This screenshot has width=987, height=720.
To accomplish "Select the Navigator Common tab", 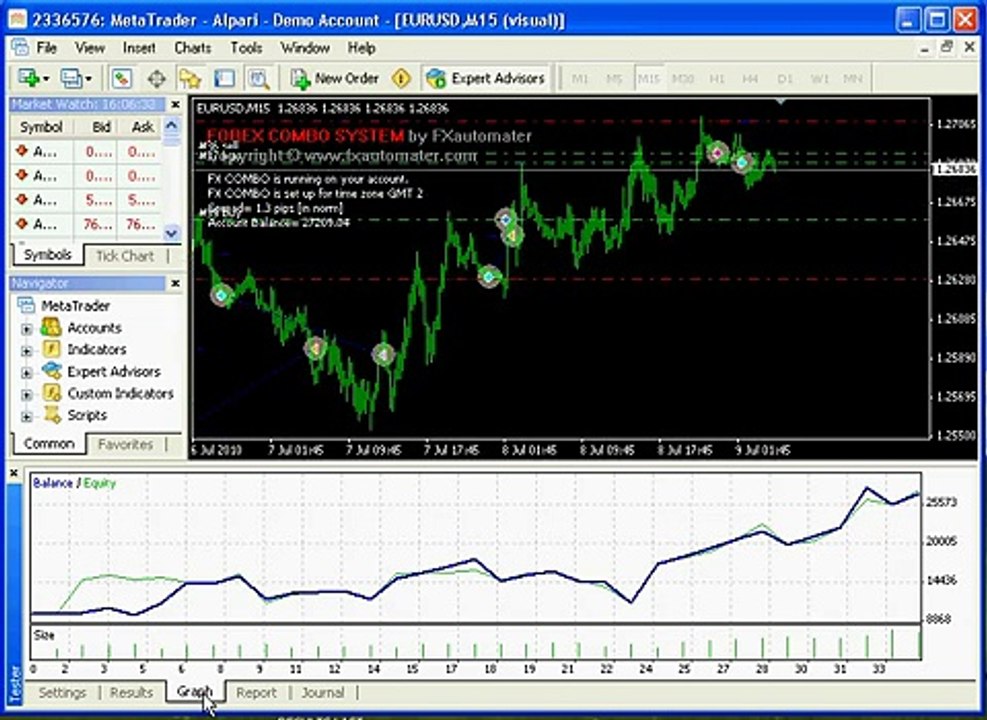I will point(48,444).
